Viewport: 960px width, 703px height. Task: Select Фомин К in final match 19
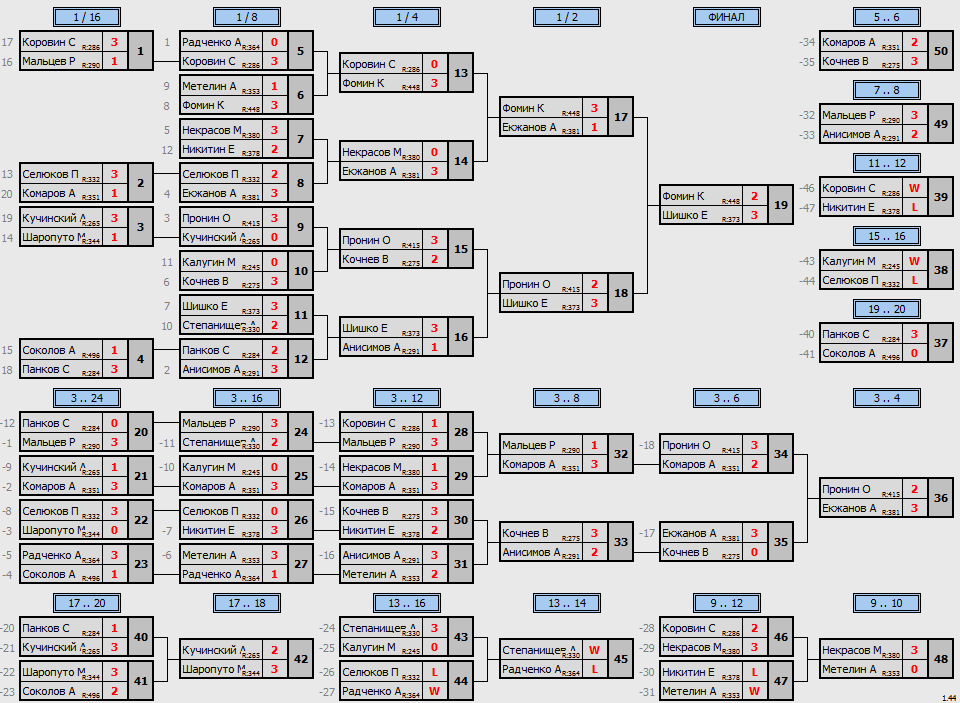700,196
